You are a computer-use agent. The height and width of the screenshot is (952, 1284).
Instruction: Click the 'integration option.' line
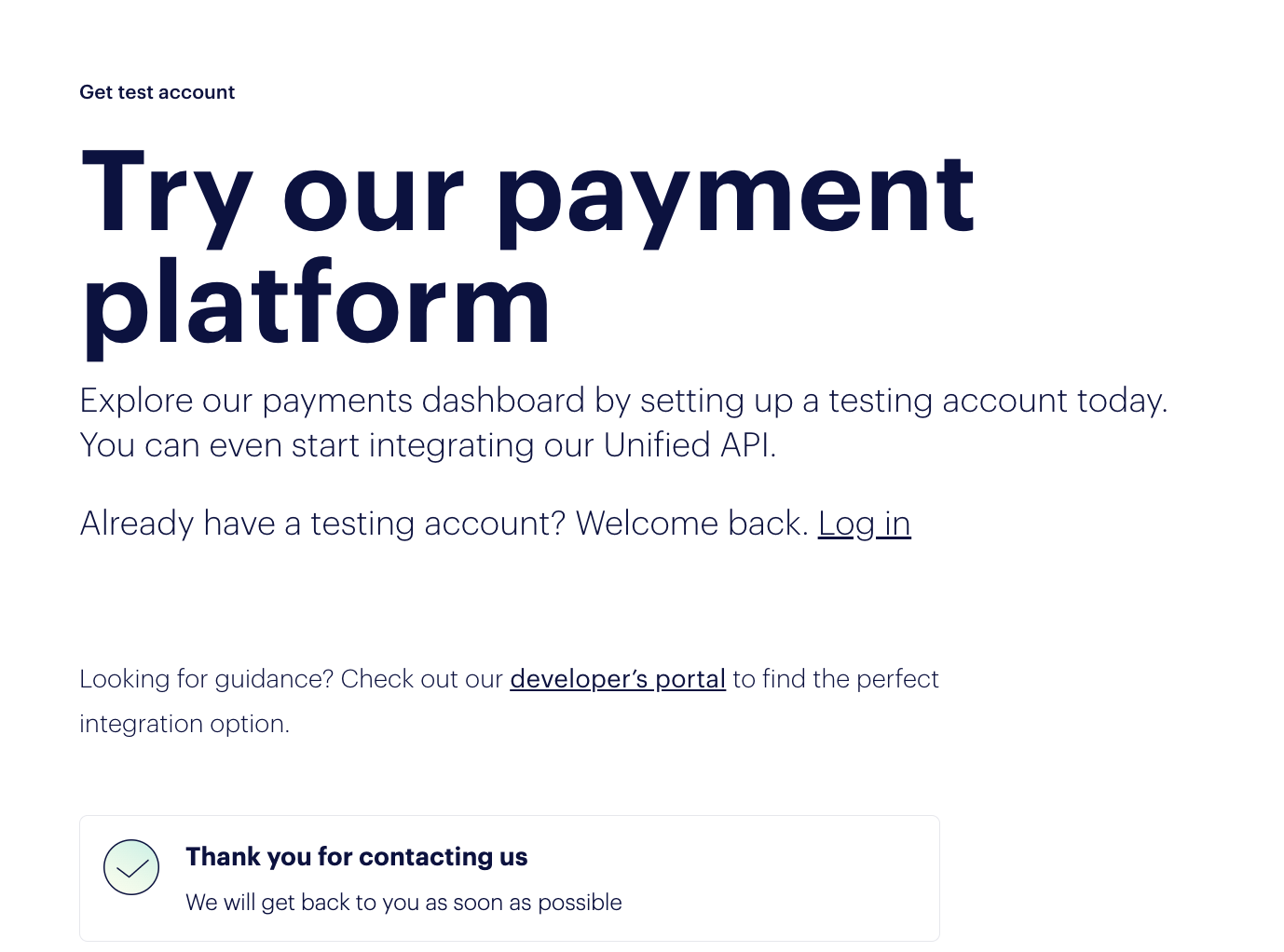click(x=184, y=724)
